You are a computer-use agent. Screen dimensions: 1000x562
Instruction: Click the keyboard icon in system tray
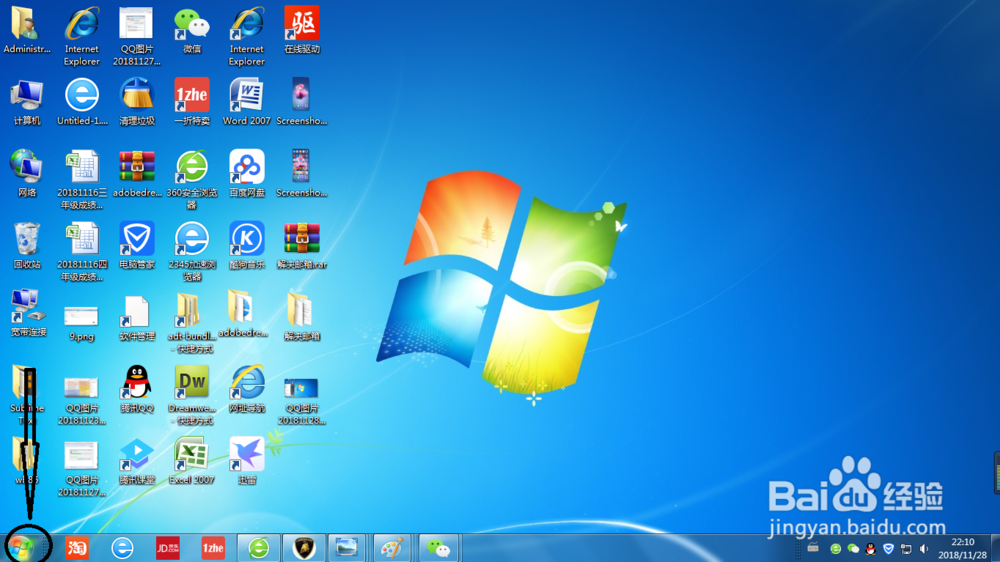(813, 547)
